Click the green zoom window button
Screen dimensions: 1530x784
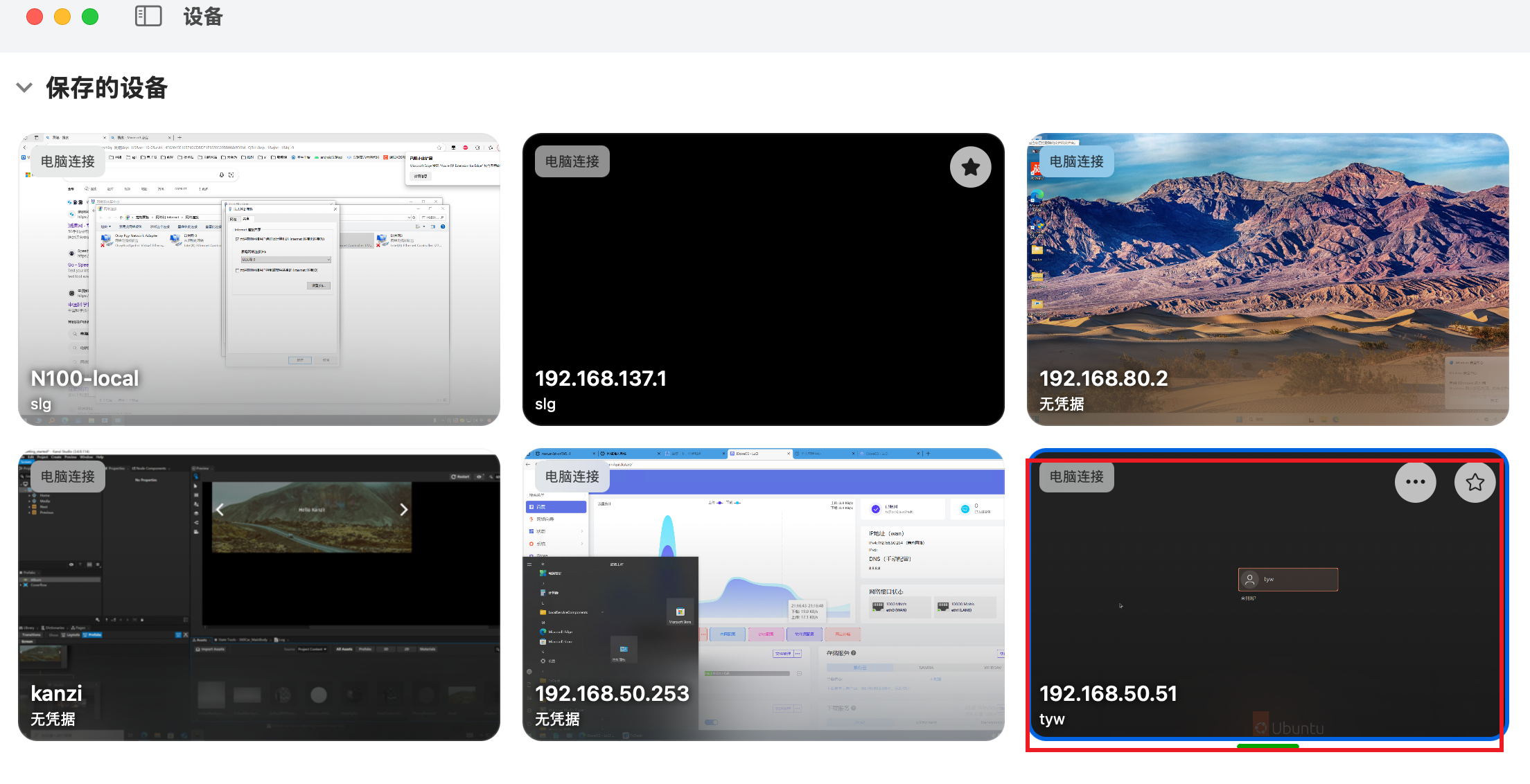click(90, 17)
